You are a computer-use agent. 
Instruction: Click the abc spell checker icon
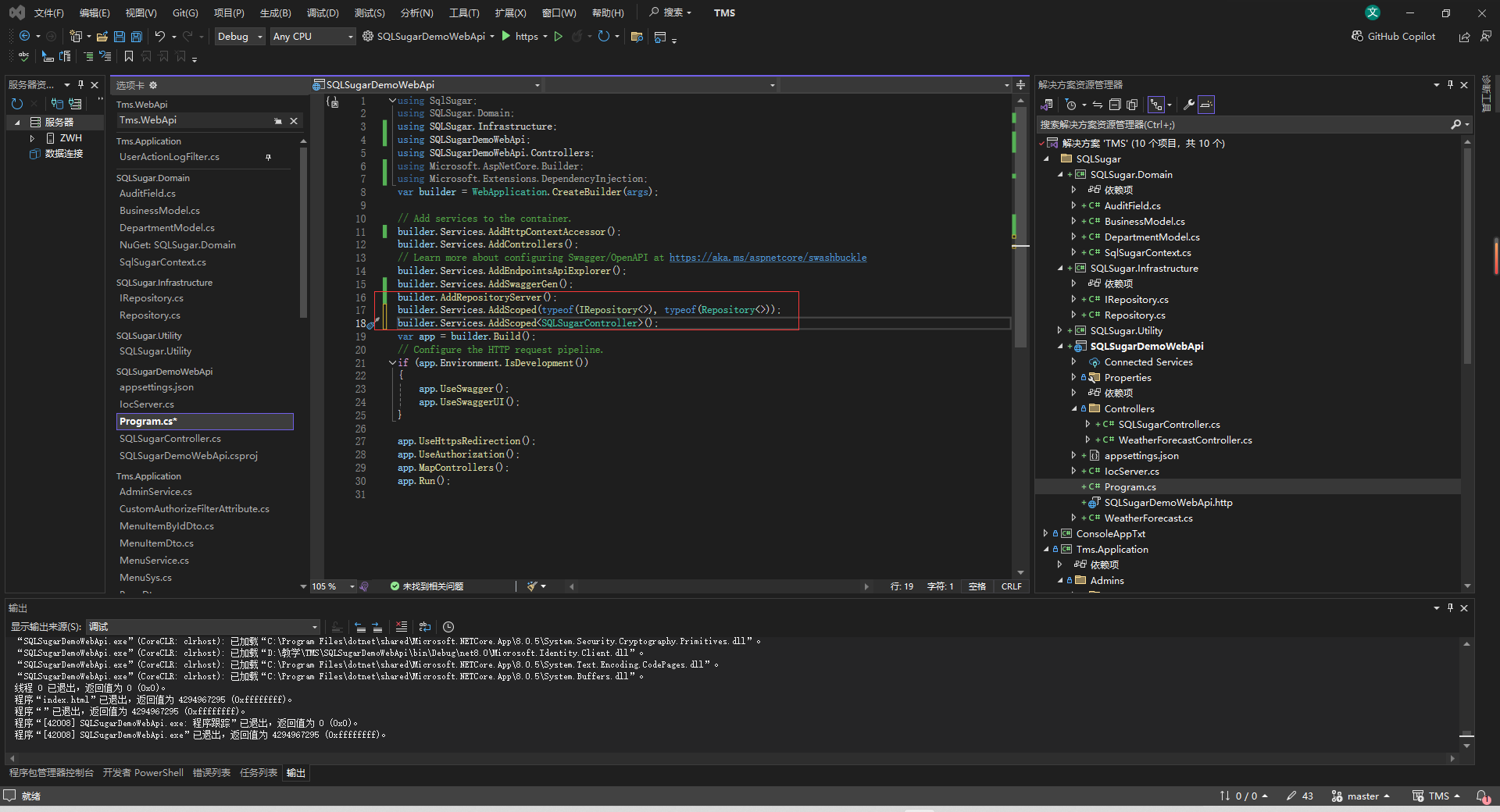click(24, 56)
